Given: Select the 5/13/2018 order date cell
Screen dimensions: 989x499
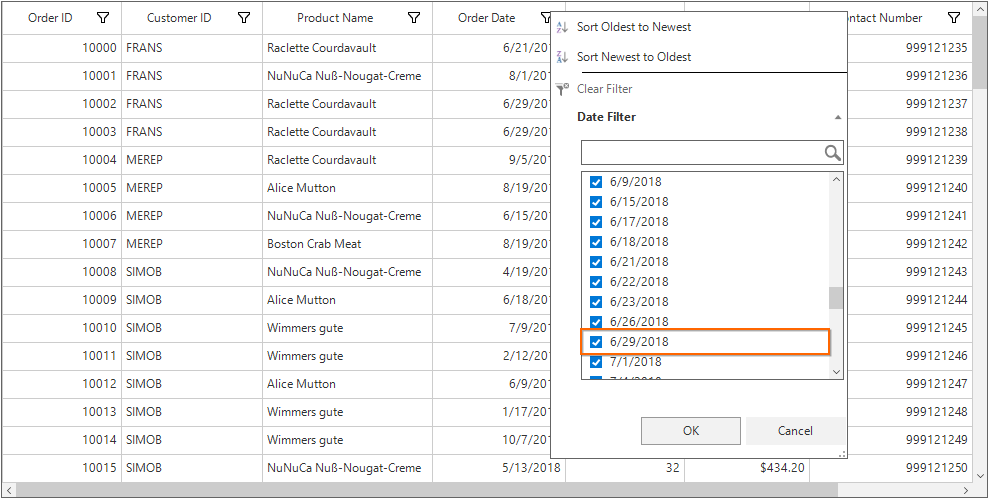Looking at the screenshot, I should [x=499, y=468].
